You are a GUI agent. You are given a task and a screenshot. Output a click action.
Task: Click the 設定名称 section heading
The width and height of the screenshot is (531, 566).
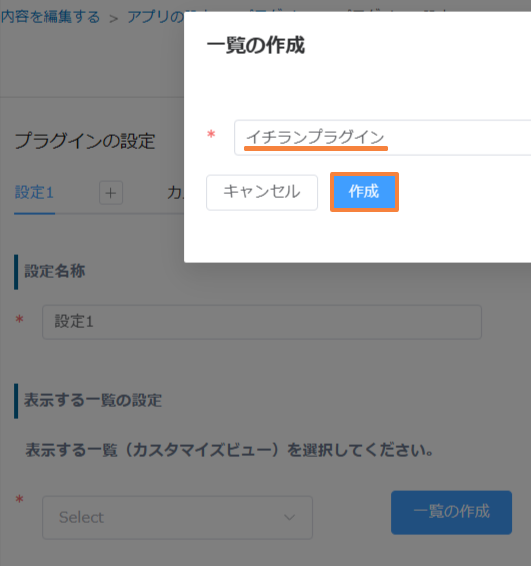pos(55,271)
